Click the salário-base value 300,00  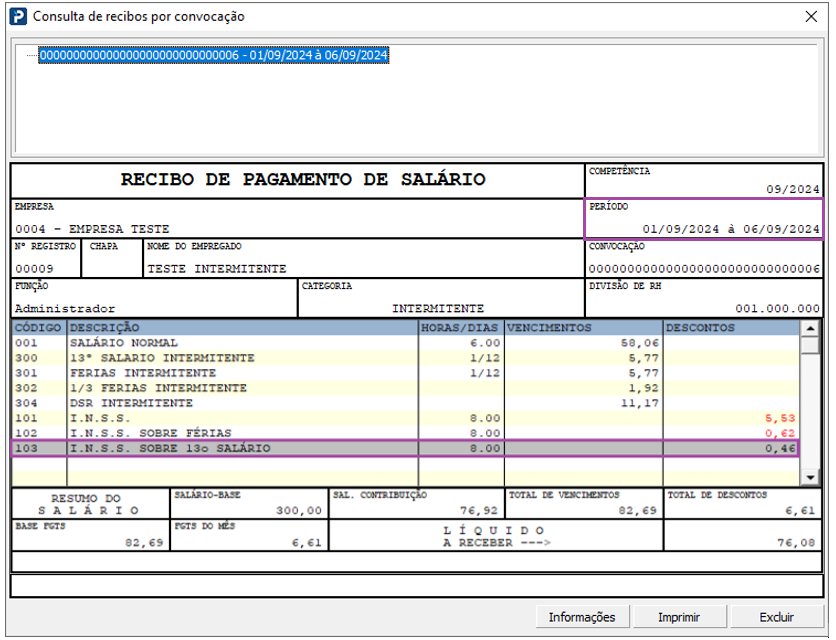click(299, 511)
